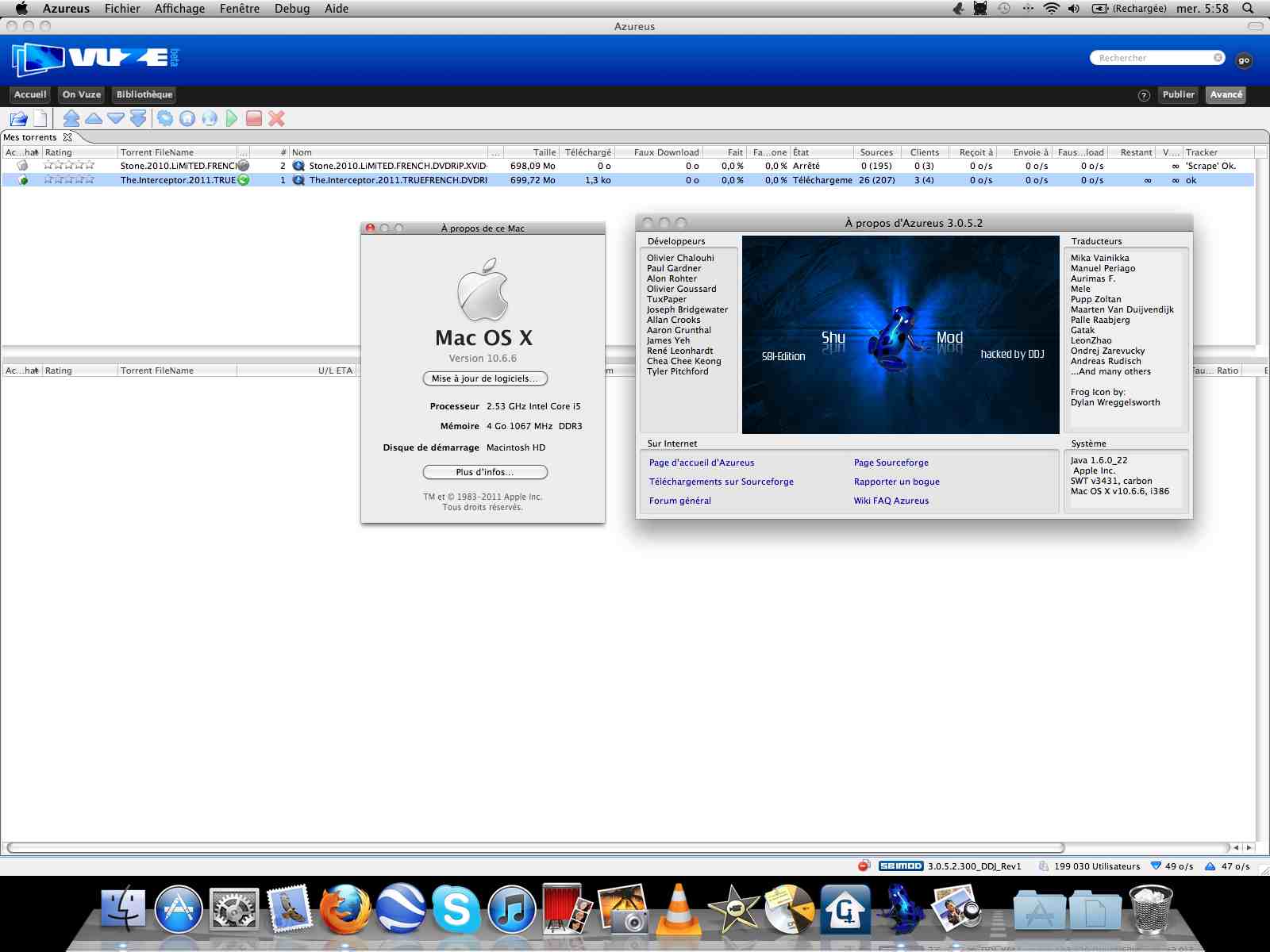Click the 199 030 Utilisateurs status entry

pyautogui.click(x=1089, y=866)
